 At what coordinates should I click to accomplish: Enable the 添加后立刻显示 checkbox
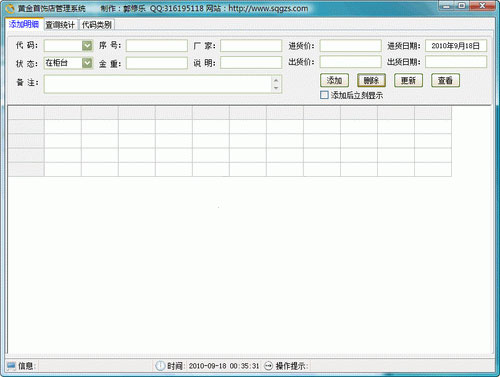[324, 95]
